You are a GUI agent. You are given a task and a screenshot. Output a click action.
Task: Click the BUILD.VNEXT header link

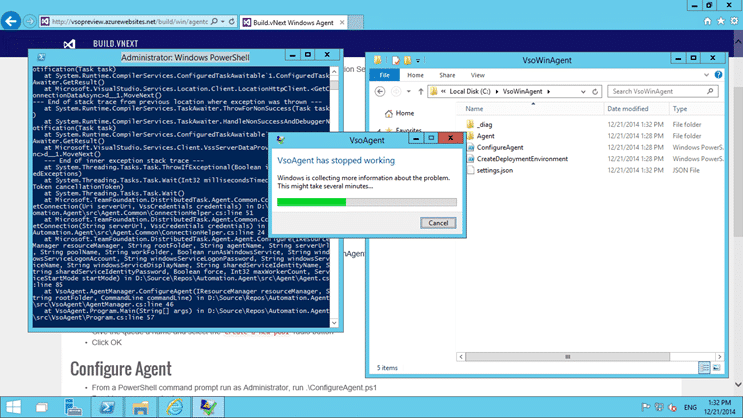coord(116,44)
